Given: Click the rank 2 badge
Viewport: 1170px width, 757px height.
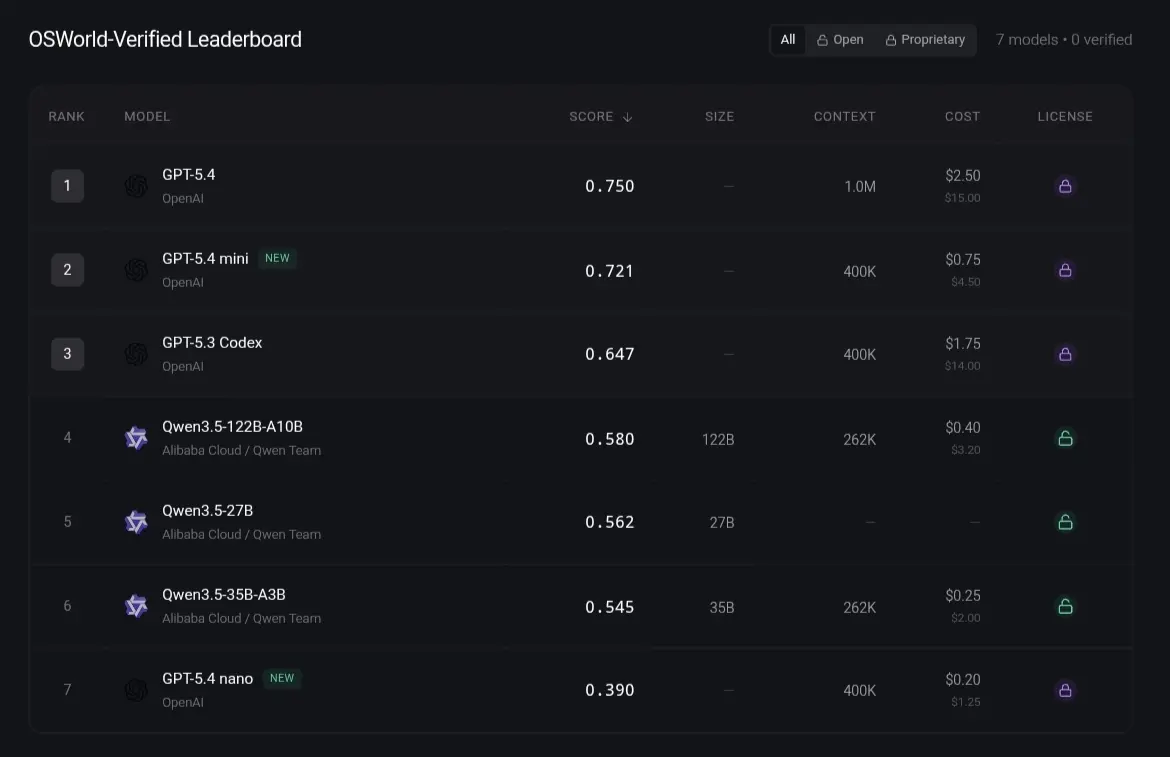Looking at the screenshot, I should pos(67,270).
